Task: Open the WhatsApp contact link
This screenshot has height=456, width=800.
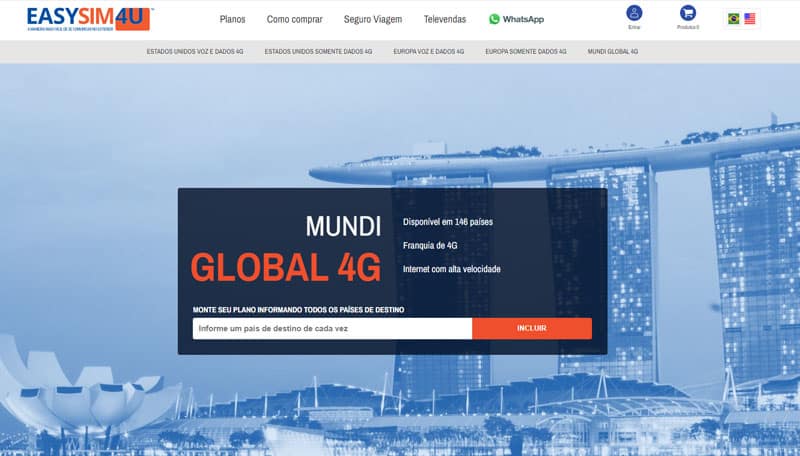Action: coord(523,19)
